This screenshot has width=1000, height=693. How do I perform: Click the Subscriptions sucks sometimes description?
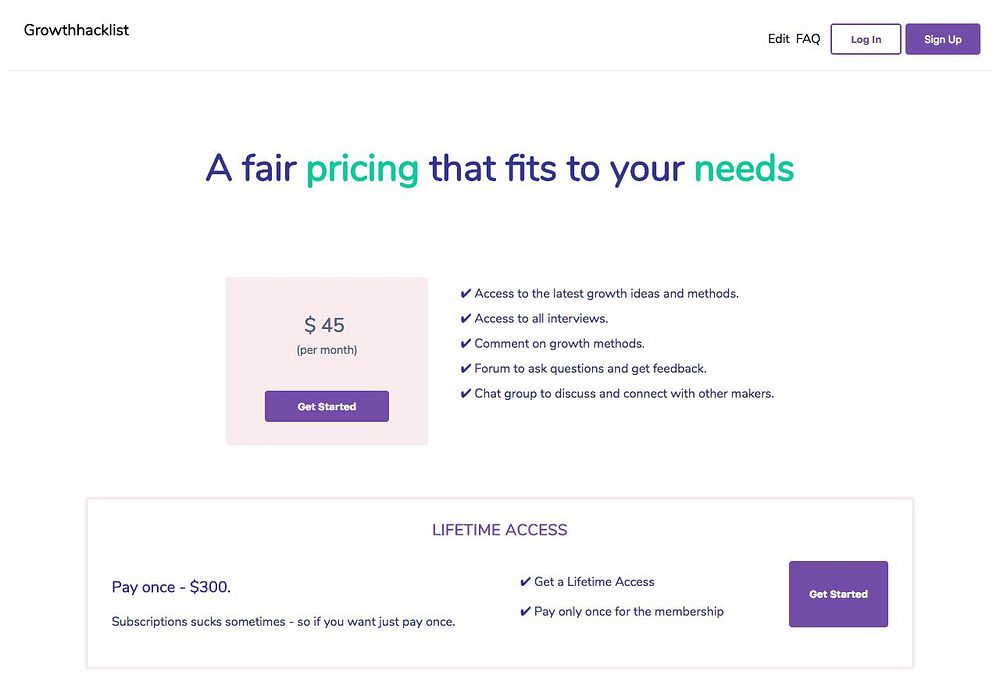[x=283, y=622]
